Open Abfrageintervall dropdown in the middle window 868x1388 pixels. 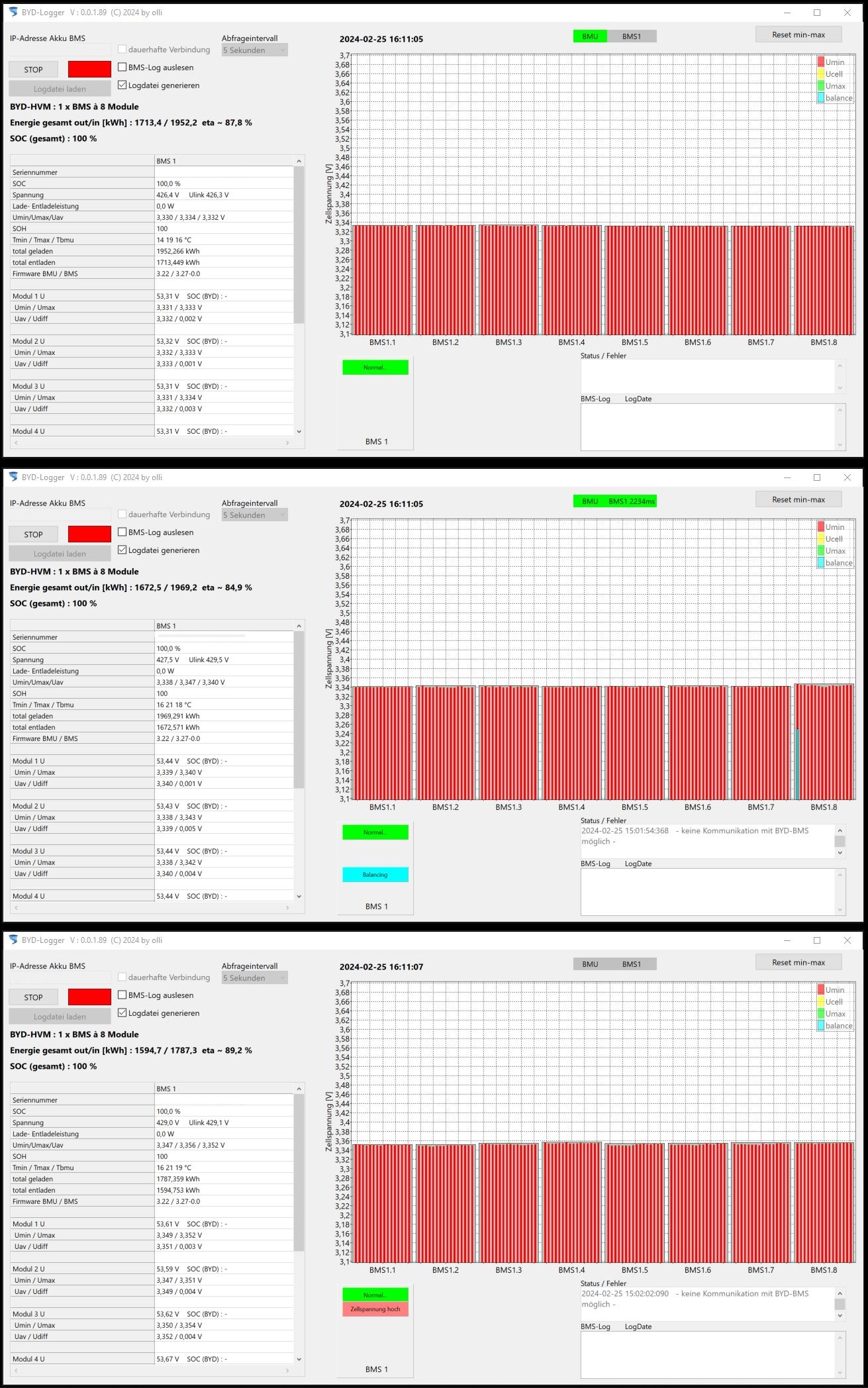(x=255, y=515)
